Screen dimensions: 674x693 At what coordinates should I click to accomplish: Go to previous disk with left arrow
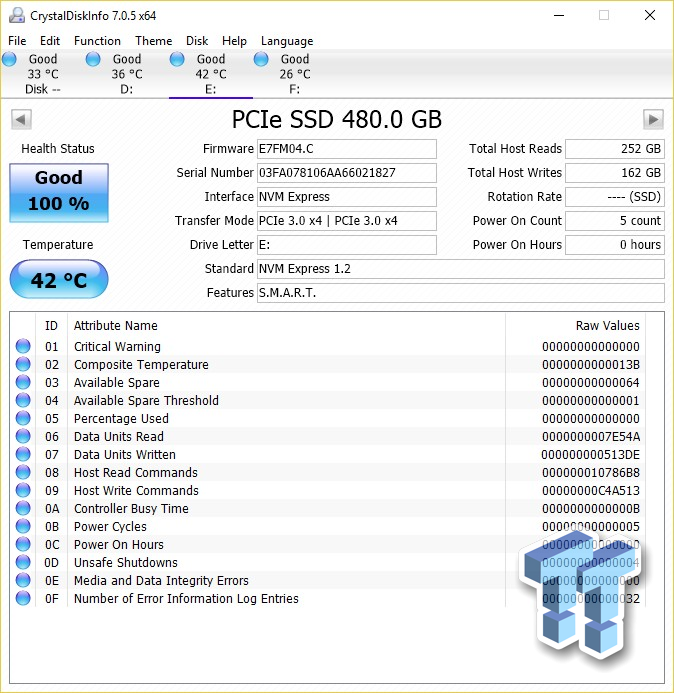point(21,119)
